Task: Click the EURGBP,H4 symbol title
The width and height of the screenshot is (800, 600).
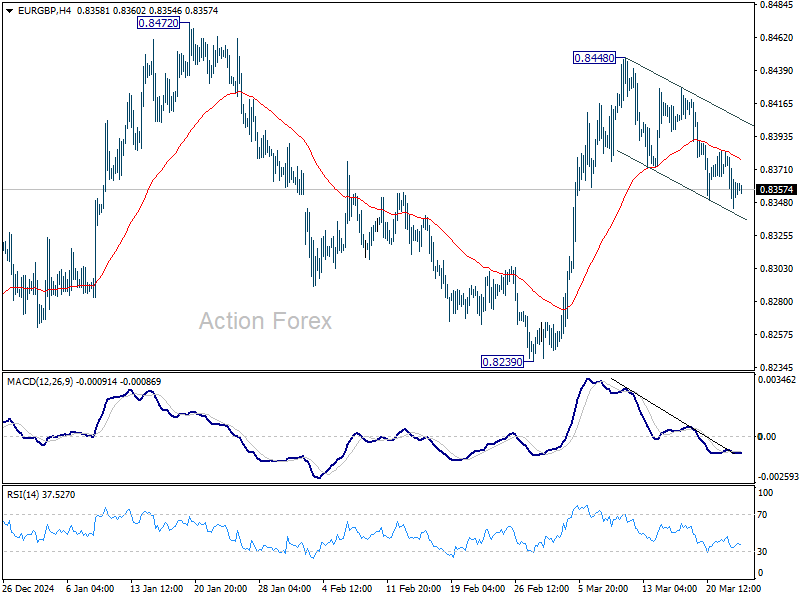Action: click(x=44, y=10)
